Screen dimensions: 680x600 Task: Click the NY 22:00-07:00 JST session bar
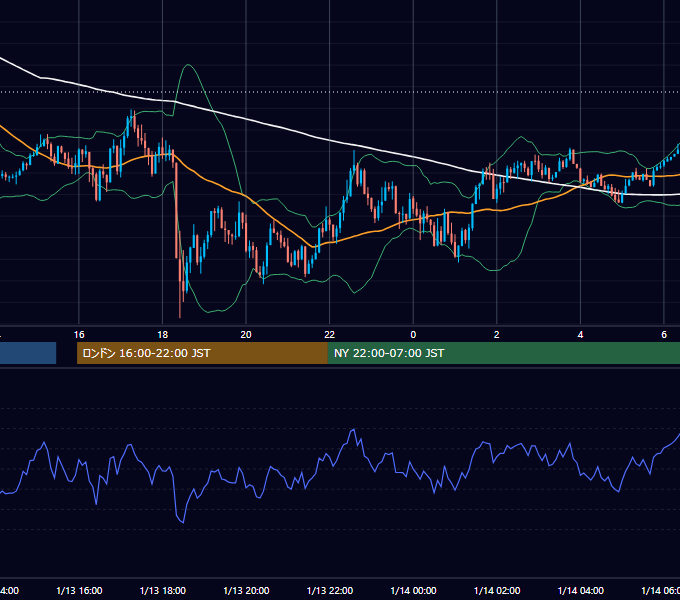coord(503,353)
